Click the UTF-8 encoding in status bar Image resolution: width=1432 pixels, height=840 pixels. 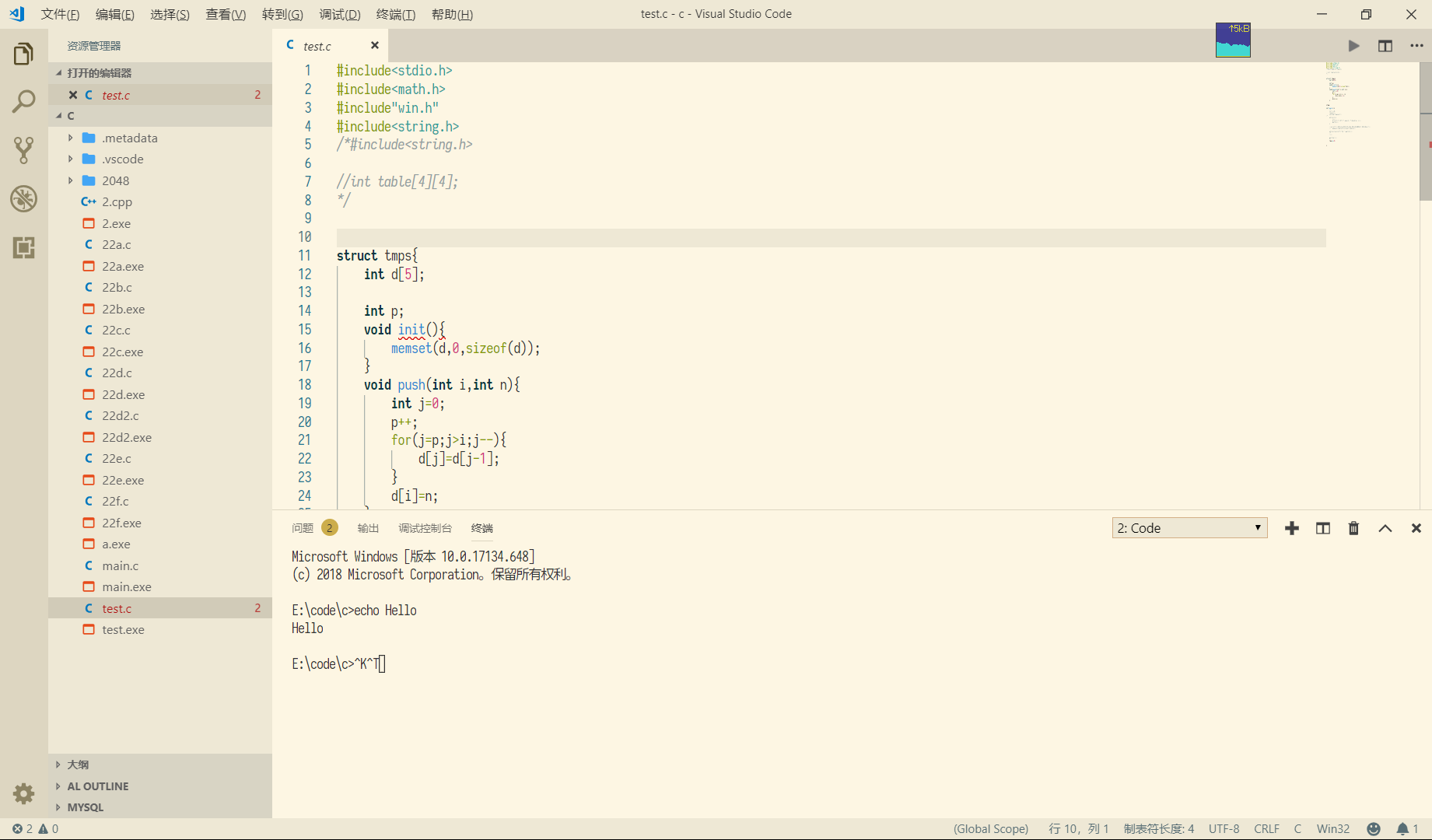pyautogui.click(x=1224, y=829)
